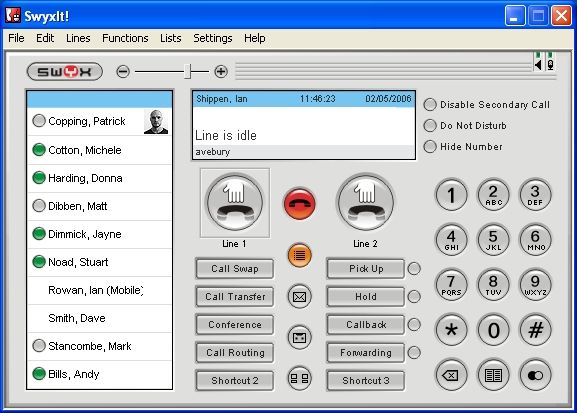This screenshot has height=413, width=577.
Task: Click the Swyx logo button
Action: click(64, 71)
